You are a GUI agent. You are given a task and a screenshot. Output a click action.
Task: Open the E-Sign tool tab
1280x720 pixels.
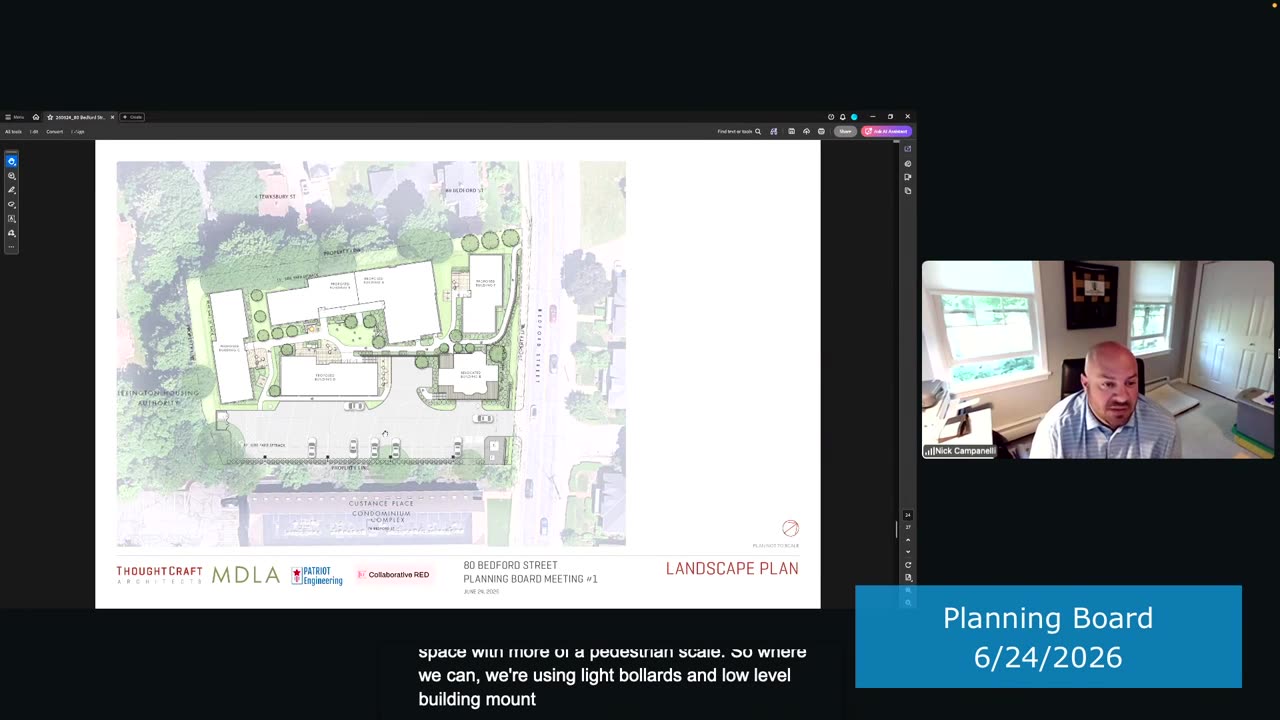click(77, 132)
